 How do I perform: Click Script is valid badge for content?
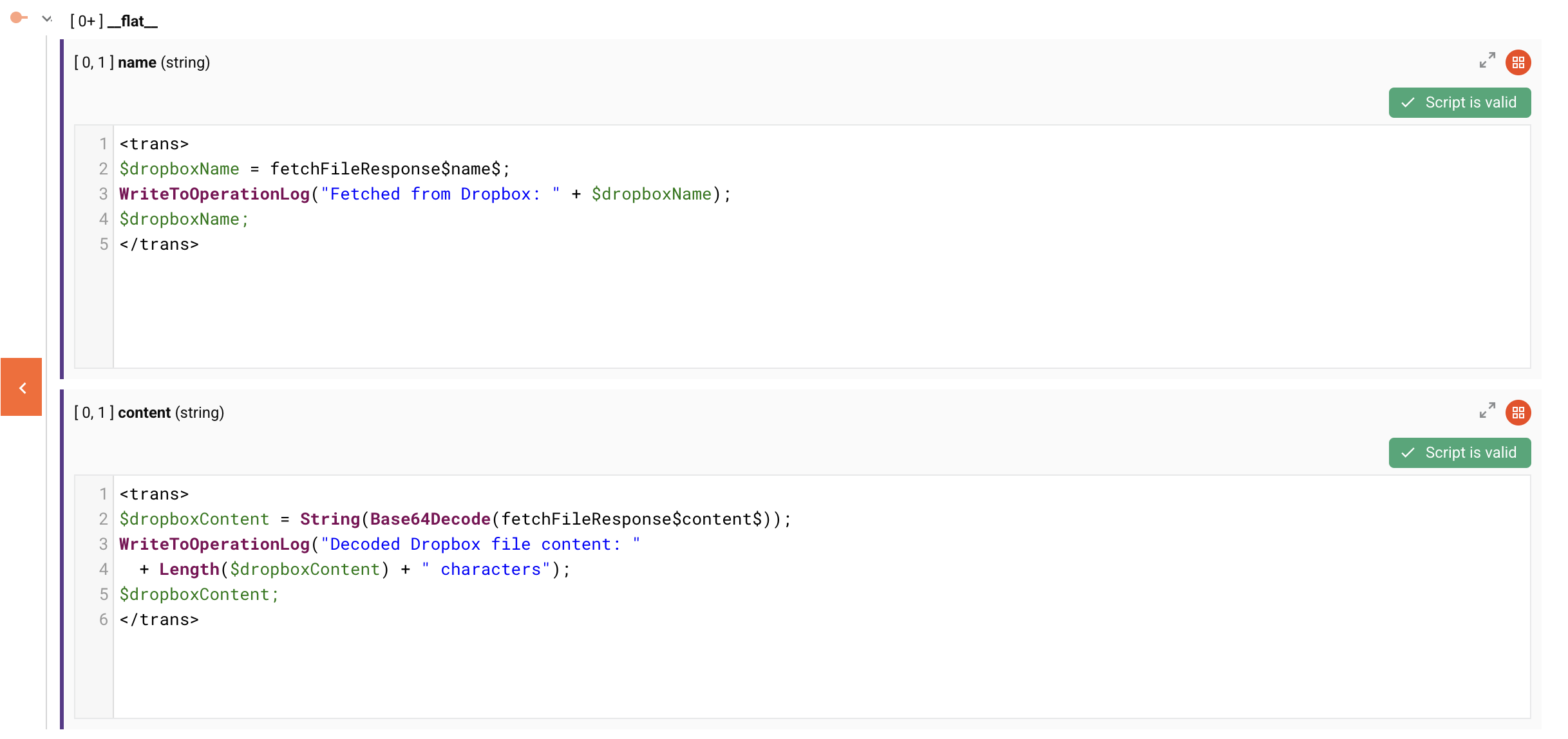tap(1459, 453)
